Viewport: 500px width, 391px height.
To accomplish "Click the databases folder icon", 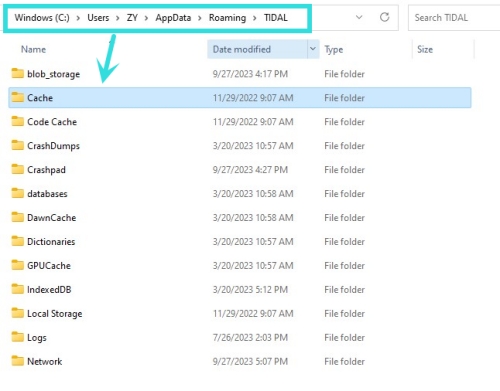I will (x=18, y=193).
